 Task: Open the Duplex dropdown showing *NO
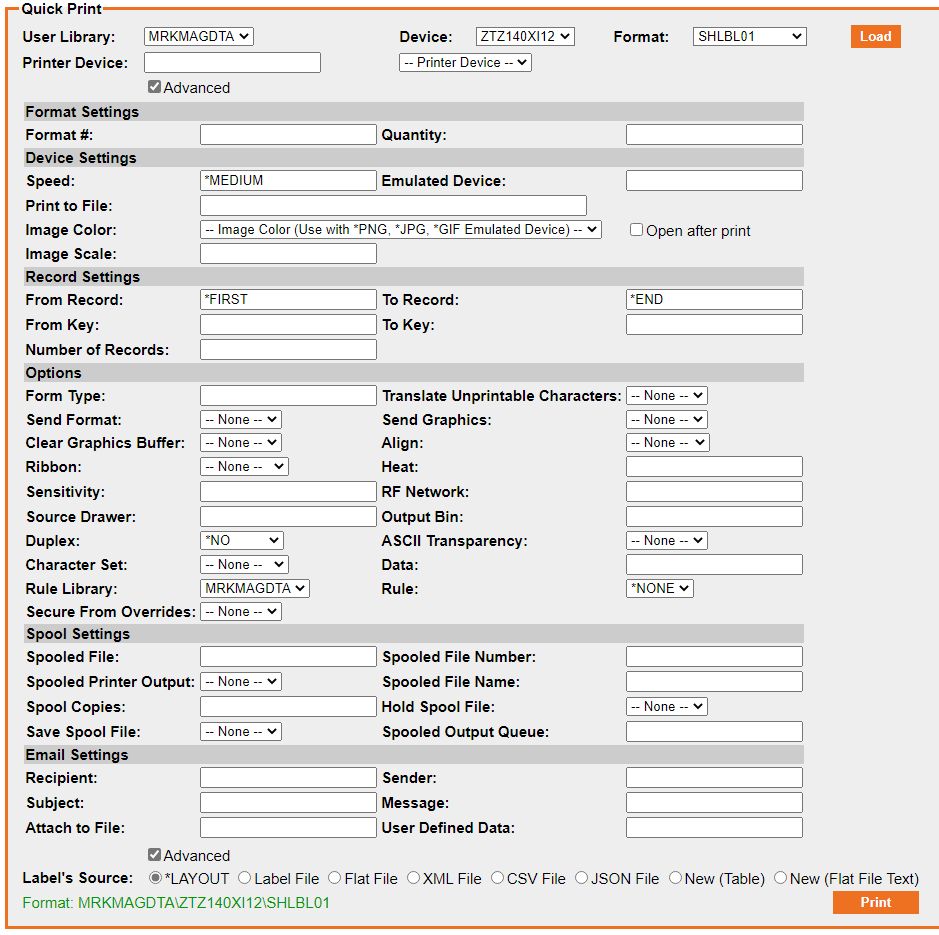[241, 540]
